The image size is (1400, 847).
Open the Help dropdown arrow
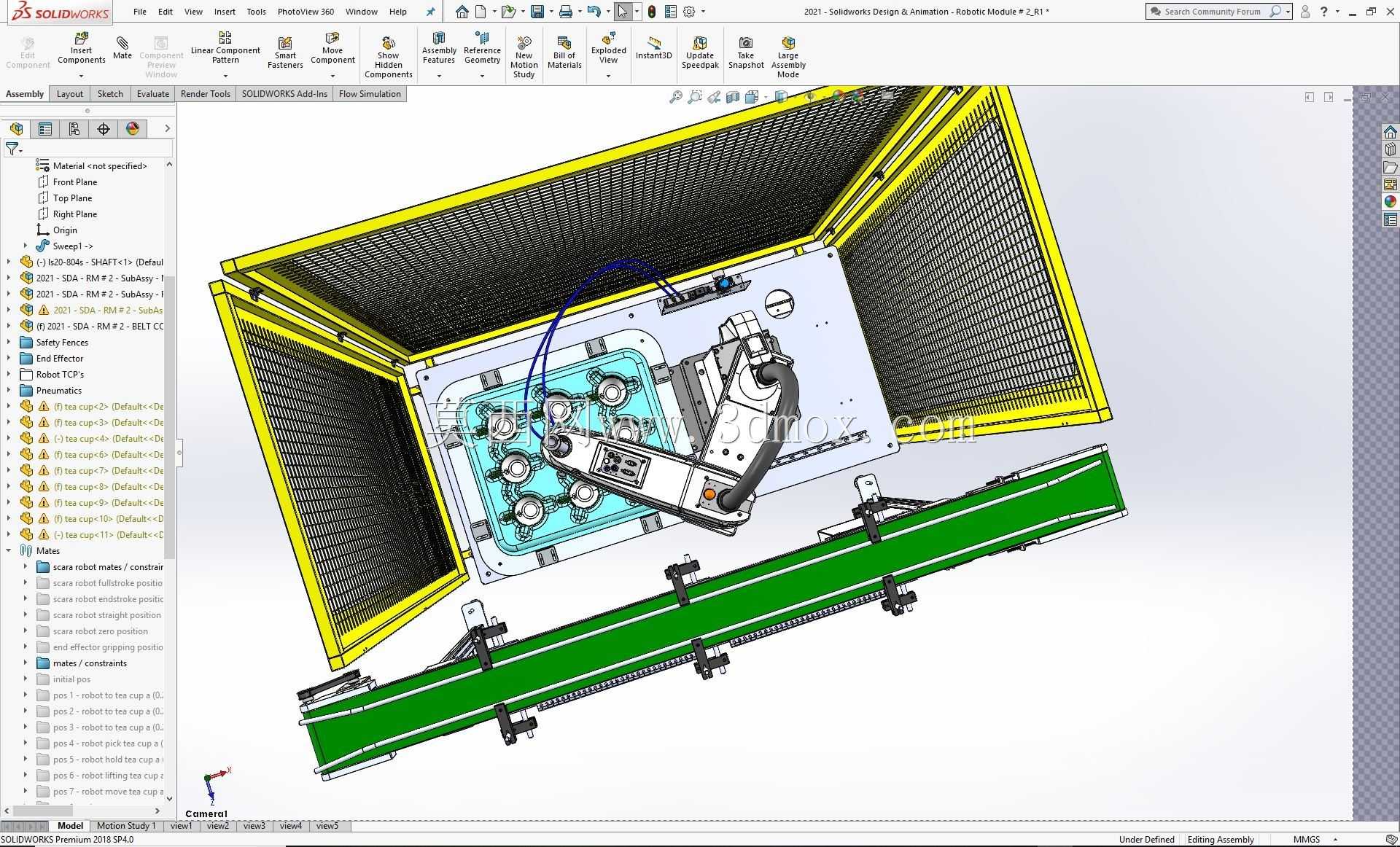[1337, 12]
